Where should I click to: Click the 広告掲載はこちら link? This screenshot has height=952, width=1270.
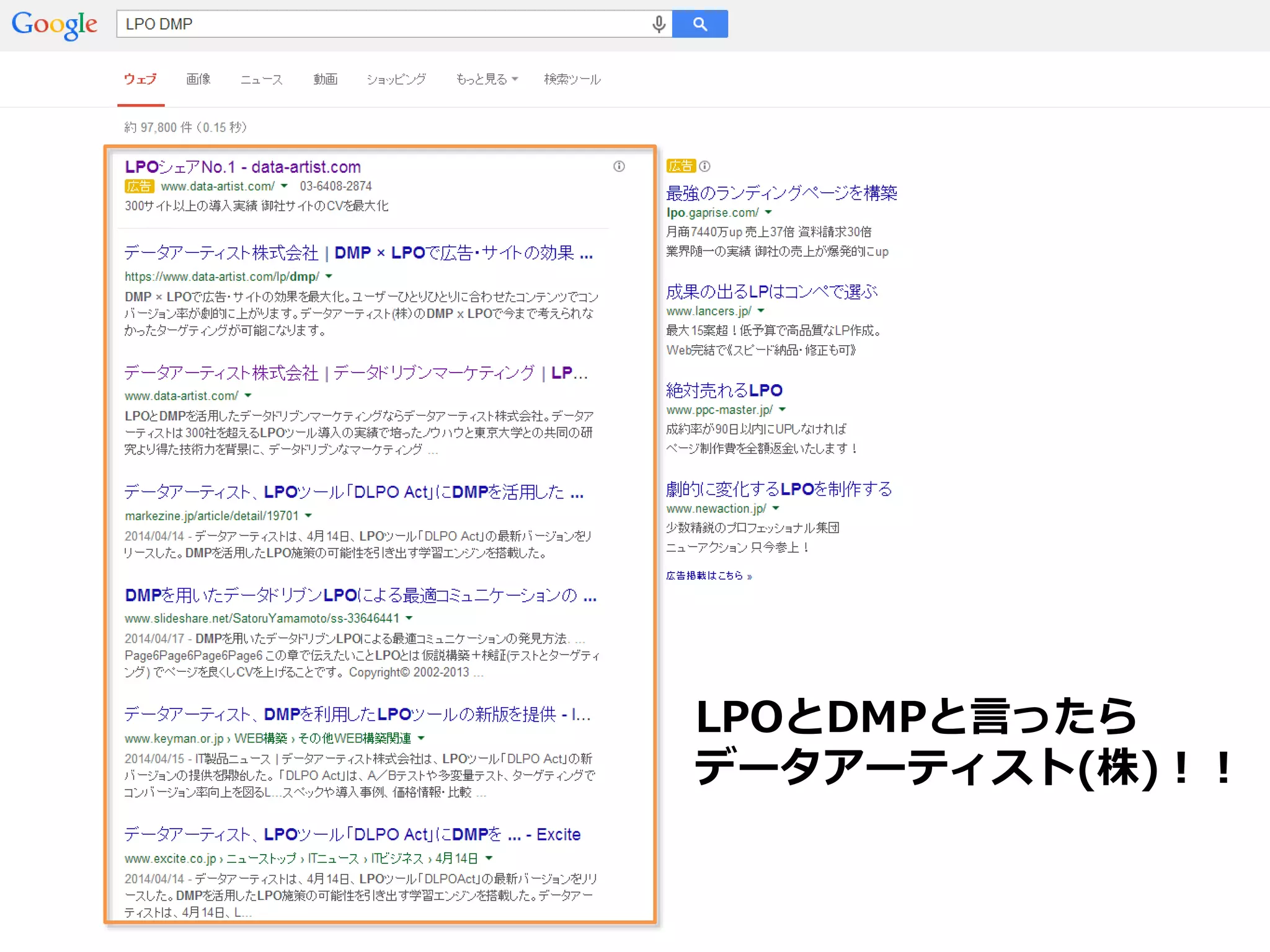[709, 576]
